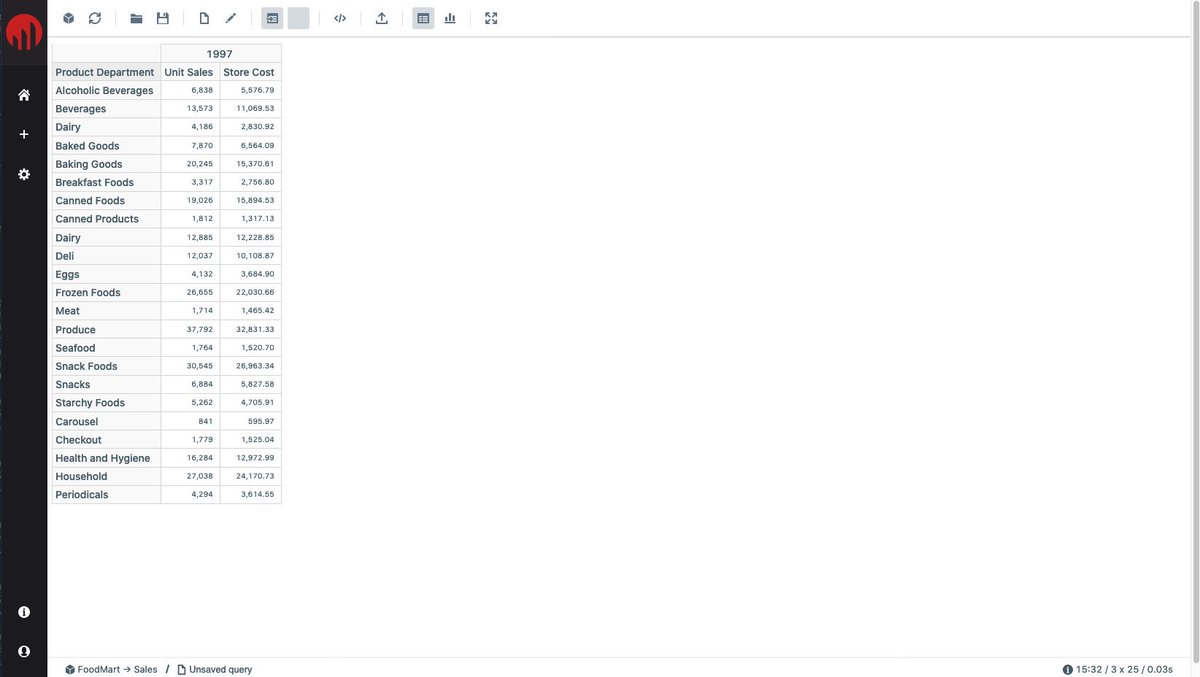Switch to table view mode
Image resolution: width=1200 pixels, height=677 pixels.
(x=423, y=18)
